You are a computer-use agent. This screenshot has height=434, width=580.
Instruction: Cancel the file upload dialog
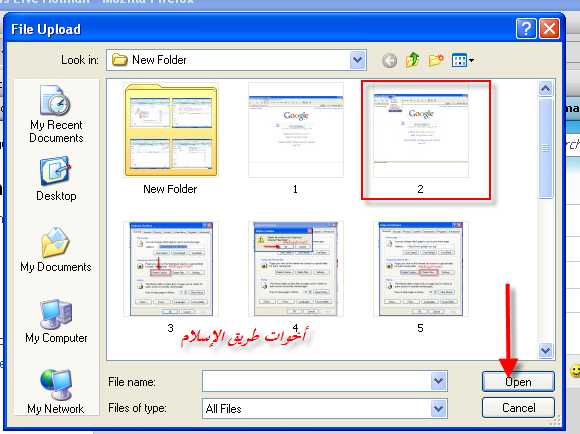pyautogui.click(x=518, y=408)
